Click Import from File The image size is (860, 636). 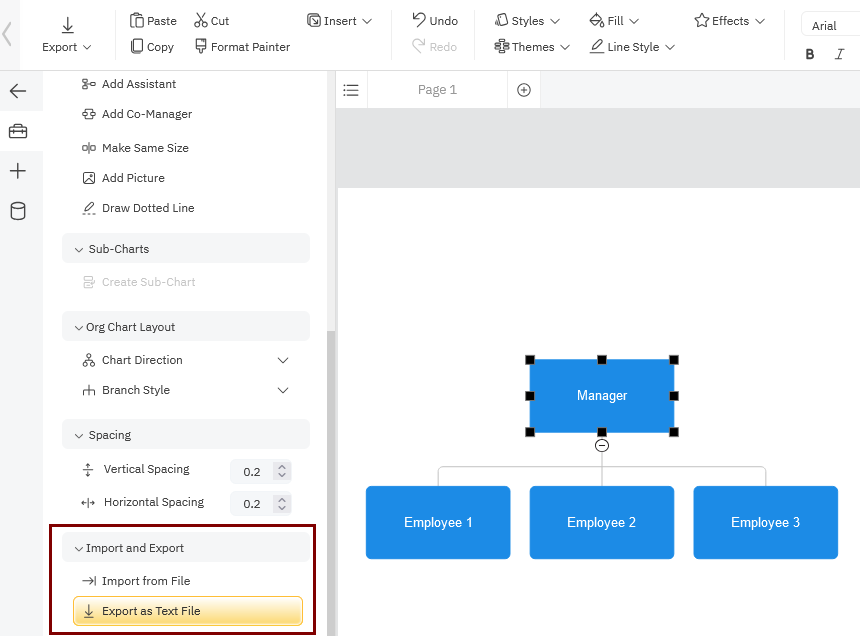pyautogui.click(x=146, y=581)
